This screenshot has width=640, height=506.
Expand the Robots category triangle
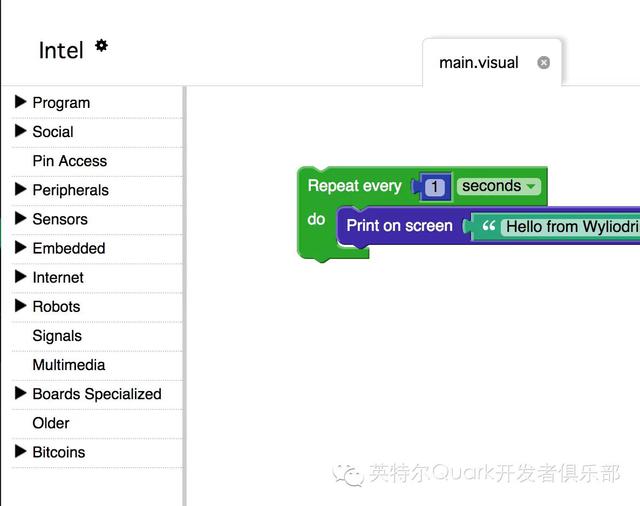20,305
